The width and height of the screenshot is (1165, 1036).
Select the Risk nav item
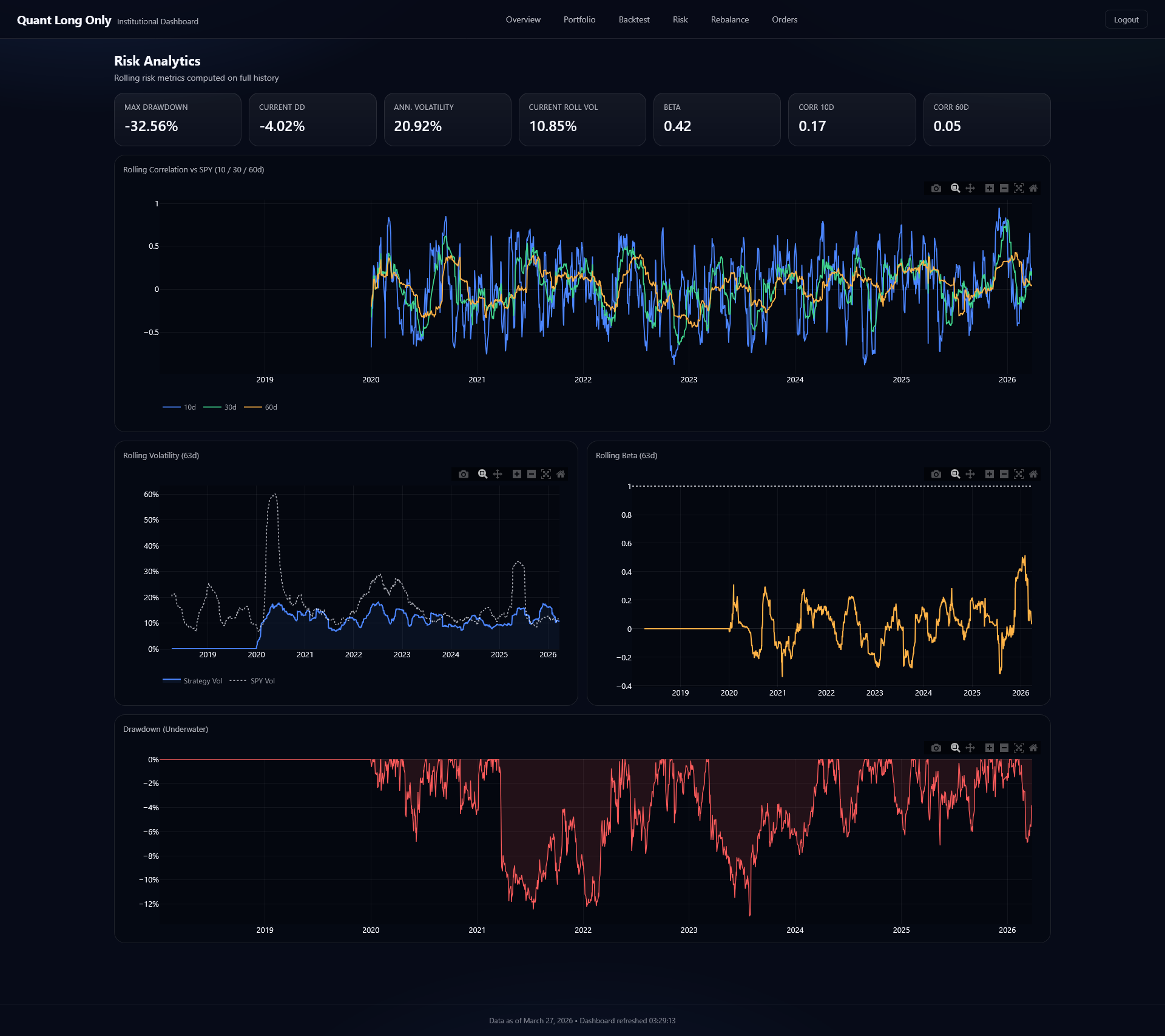(680, 19)
